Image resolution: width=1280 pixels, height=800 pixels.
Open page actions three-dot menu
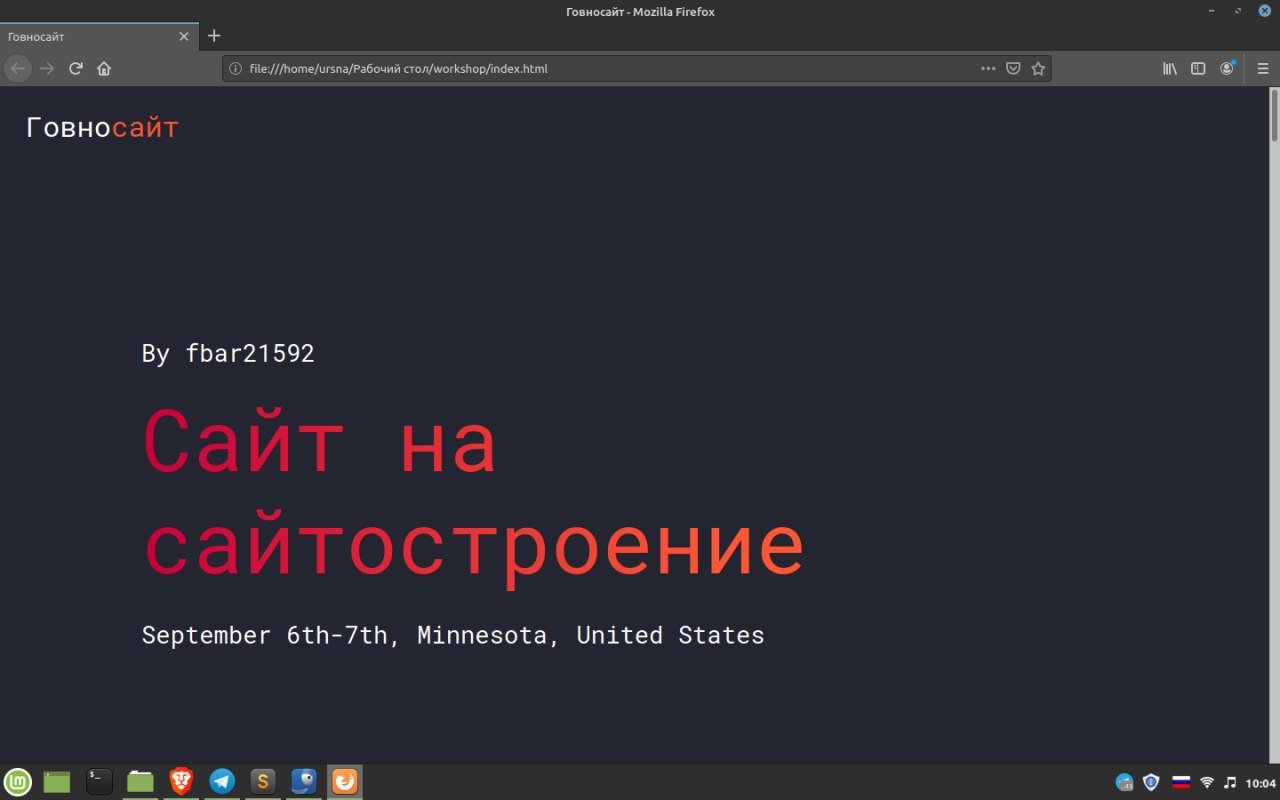point(988,69)
